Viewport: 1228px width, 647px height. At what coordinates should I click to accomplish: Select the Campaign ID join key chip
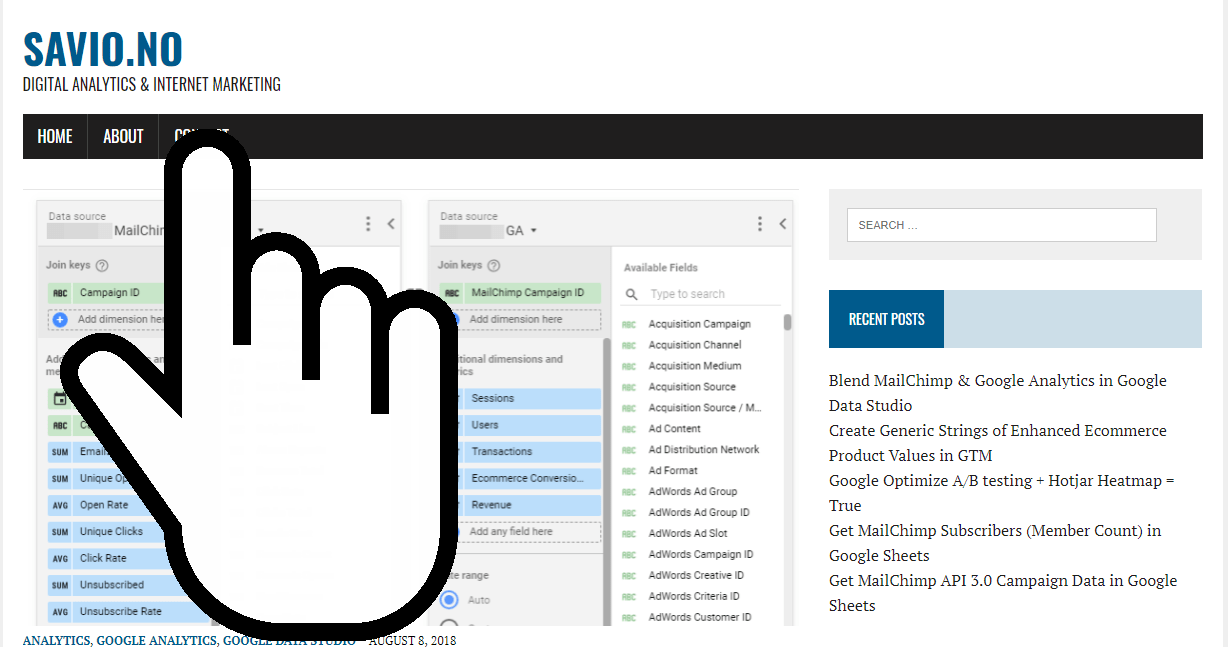108,293
